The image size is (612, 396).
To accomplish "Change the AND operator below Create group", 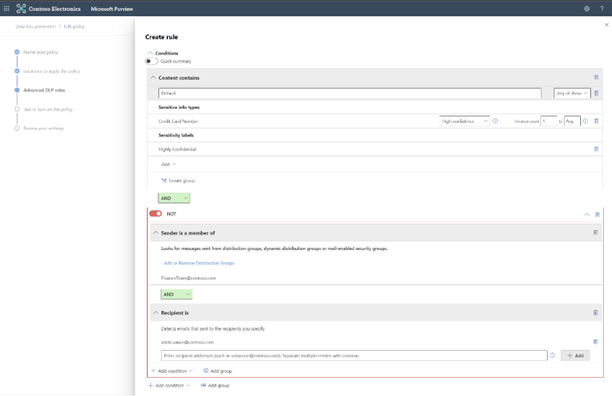I will 174,198.
